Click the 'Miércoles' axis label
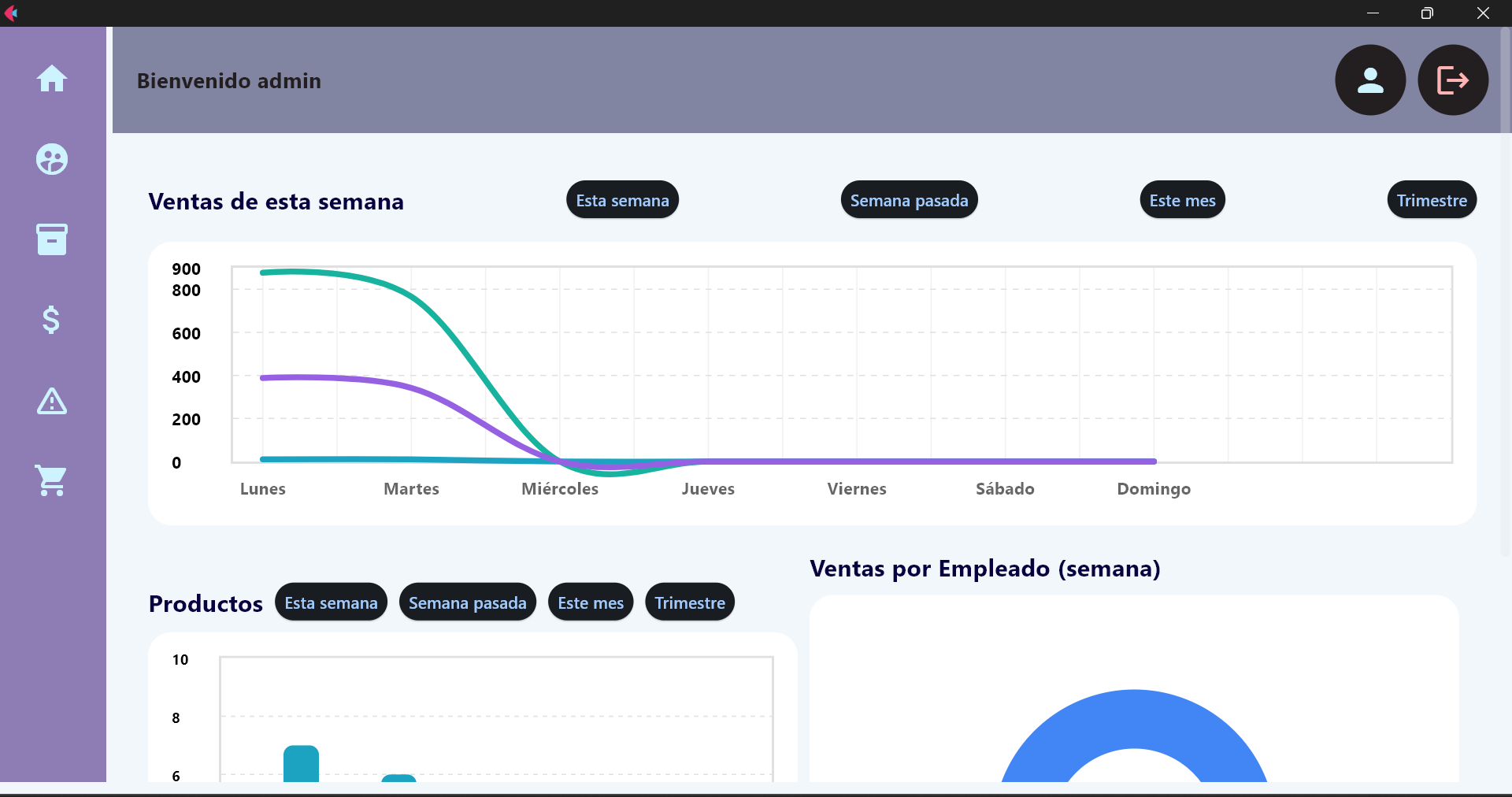Screen dimensions: 1512x797 tap(560, 489)
